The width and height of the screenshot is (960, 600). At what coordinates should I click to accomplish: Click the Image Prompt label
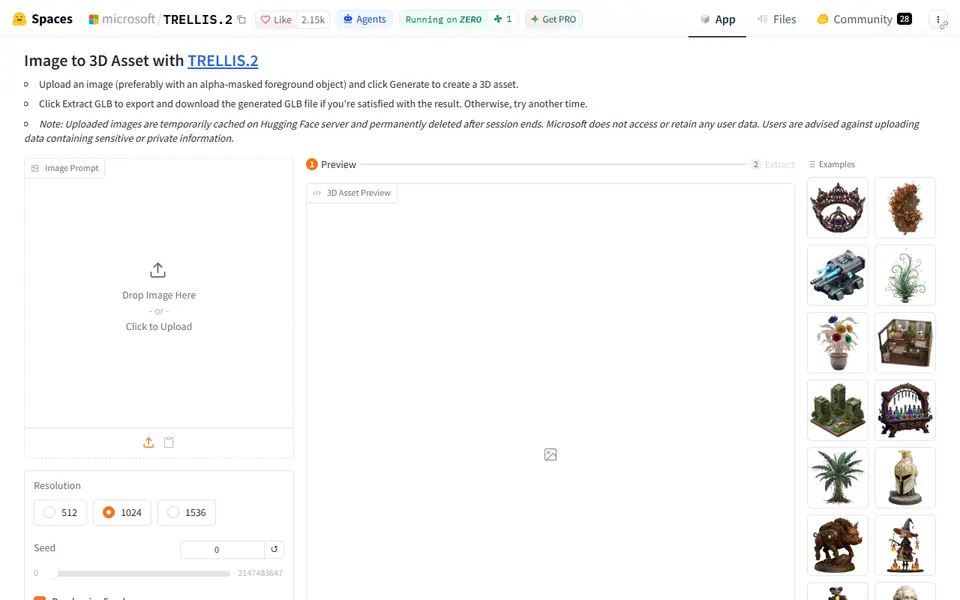coord(65,168)
